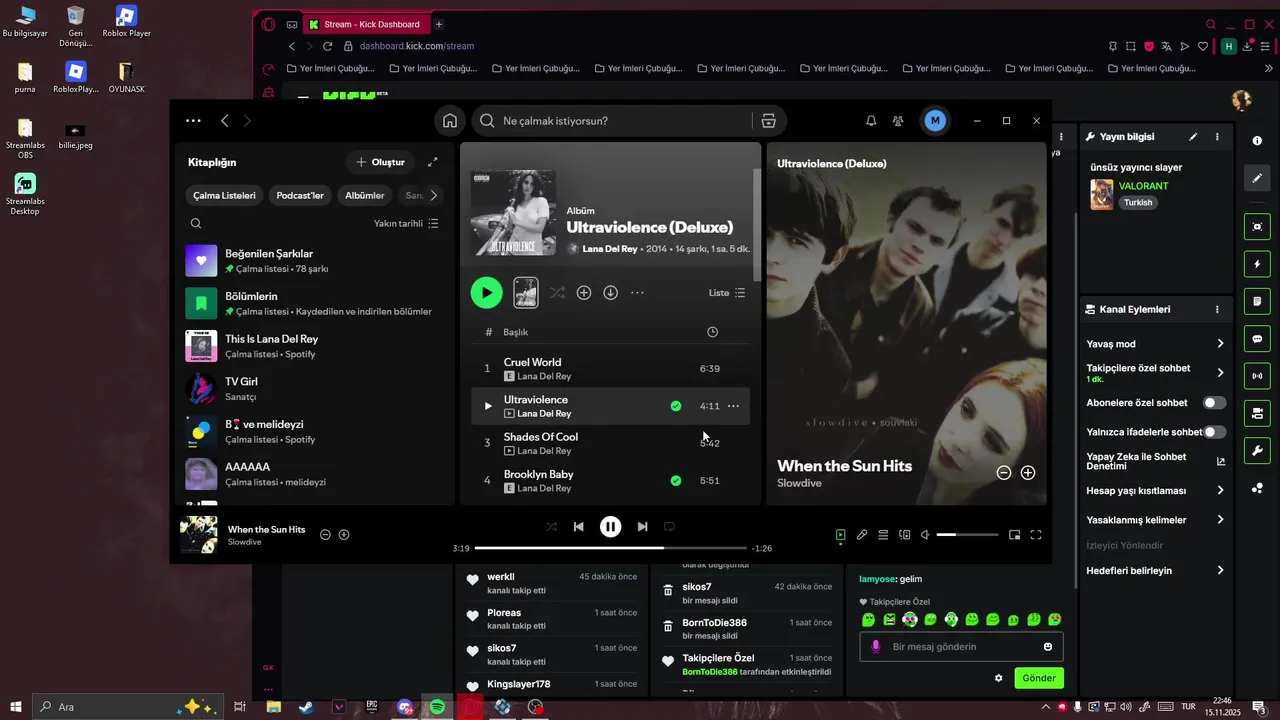Image resolution: width=1280 pixels, height=720 pixels.
Task: Toggle Now Playing view button
Action: coord(841,535)
